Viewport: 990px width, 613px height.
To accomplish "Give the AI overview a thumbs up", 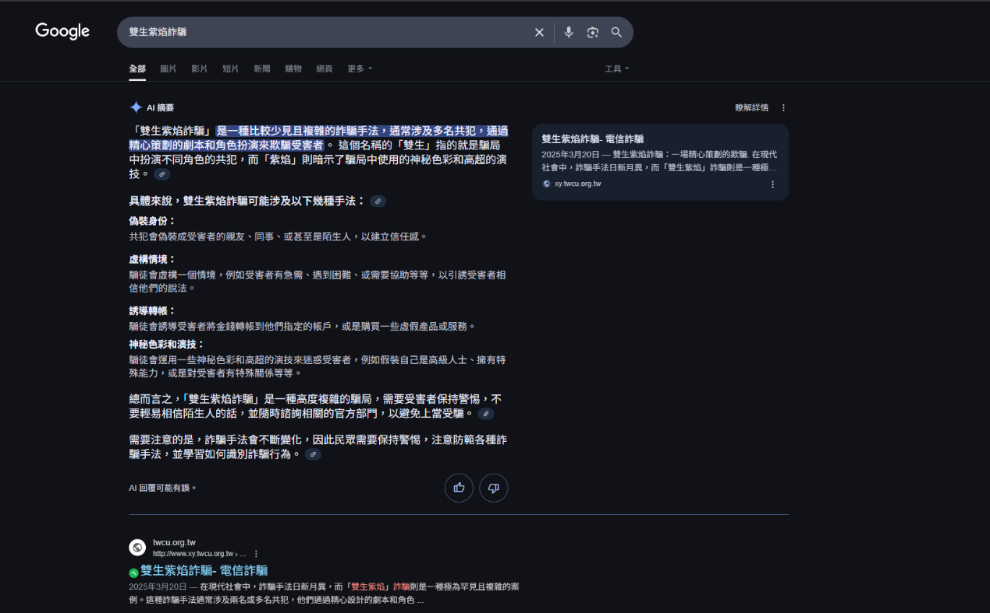I will [459, 488].
